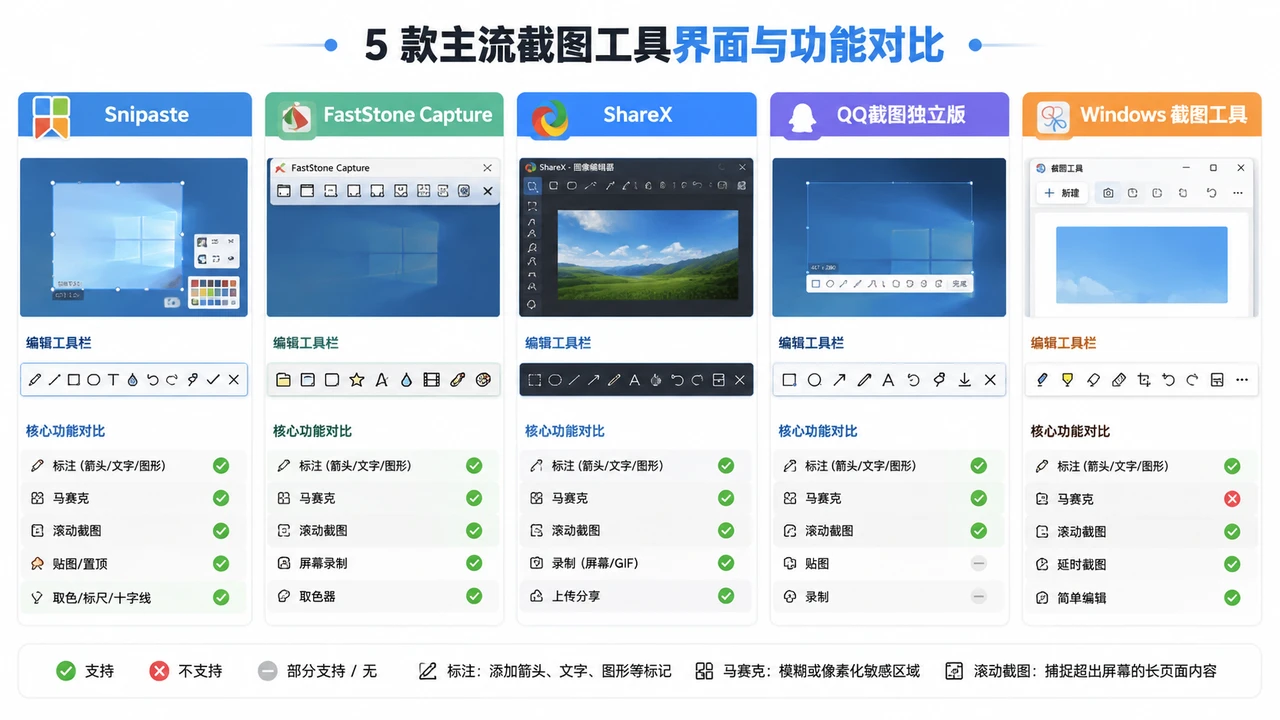Click gray dash for QQ截图 录制
The height and width of the screenshot is (720, 1280).
click(x=979, y=597)
